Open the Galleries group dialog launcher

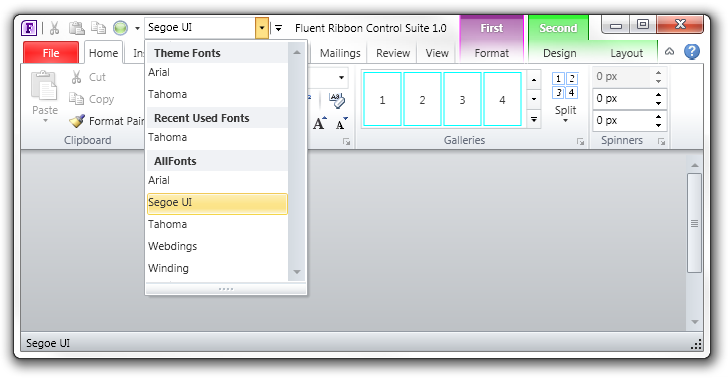coord(580,142)
